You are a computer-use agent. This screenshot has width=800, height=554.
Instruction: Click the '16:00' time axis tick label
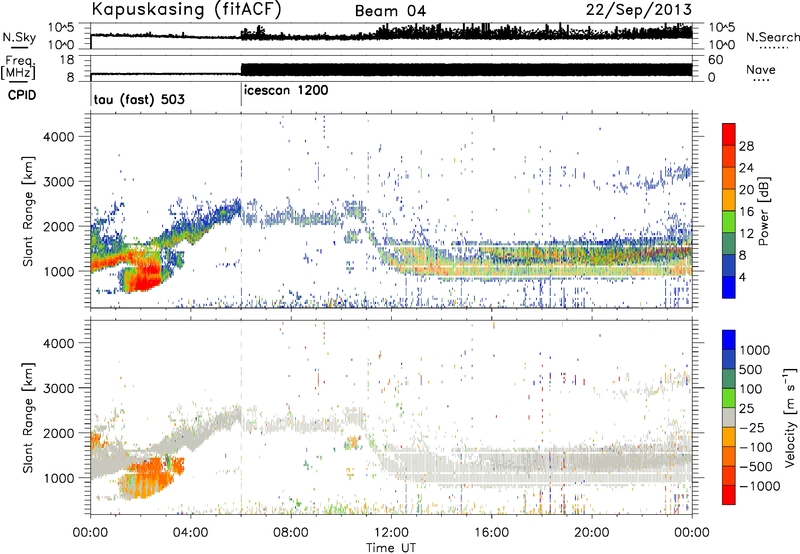pos(491,532)
